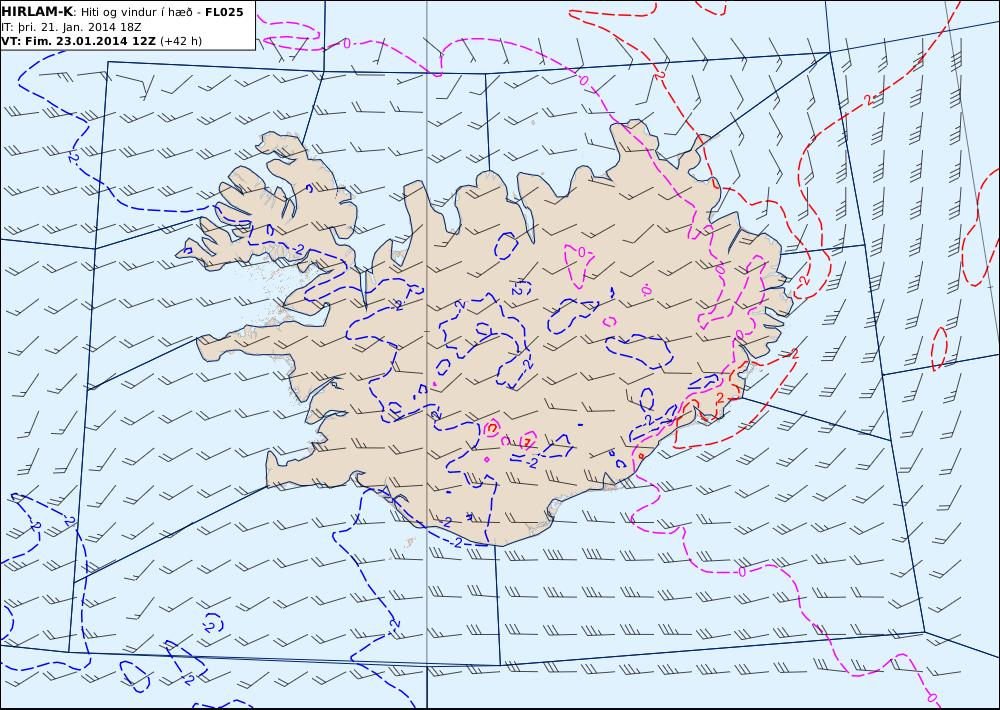
Task: Click the HIRLAM-K model title text
Action: (x=37, y=12)
